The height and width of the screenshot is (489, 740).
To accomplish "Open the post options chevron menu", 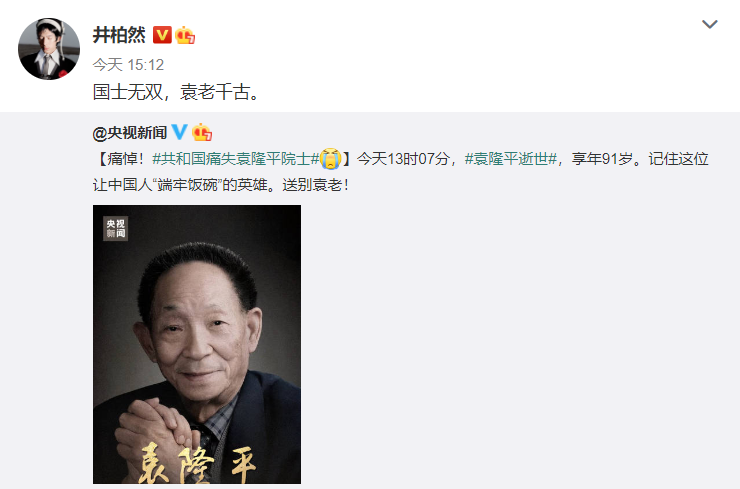I will point(709,24).
